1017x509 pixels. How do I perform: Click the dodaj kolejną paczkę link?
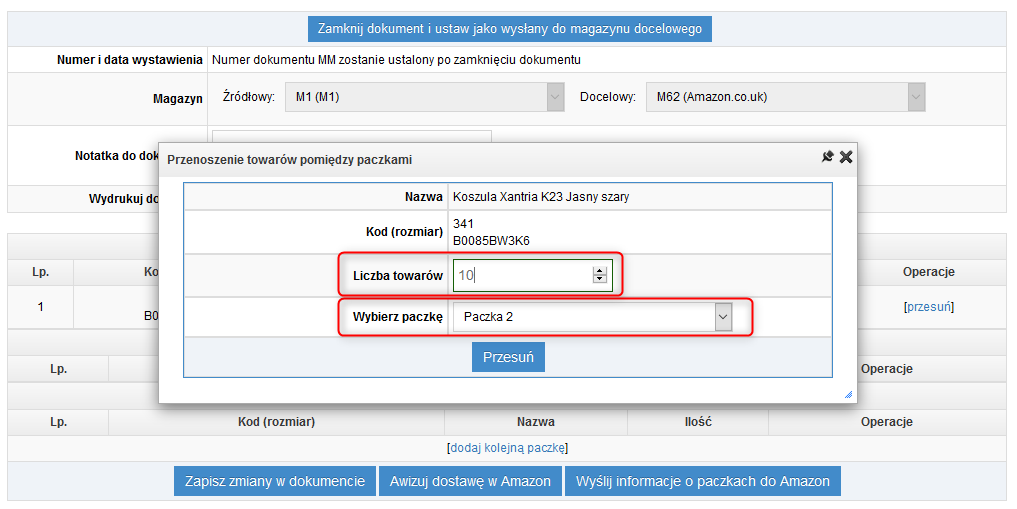pos(508,448)
